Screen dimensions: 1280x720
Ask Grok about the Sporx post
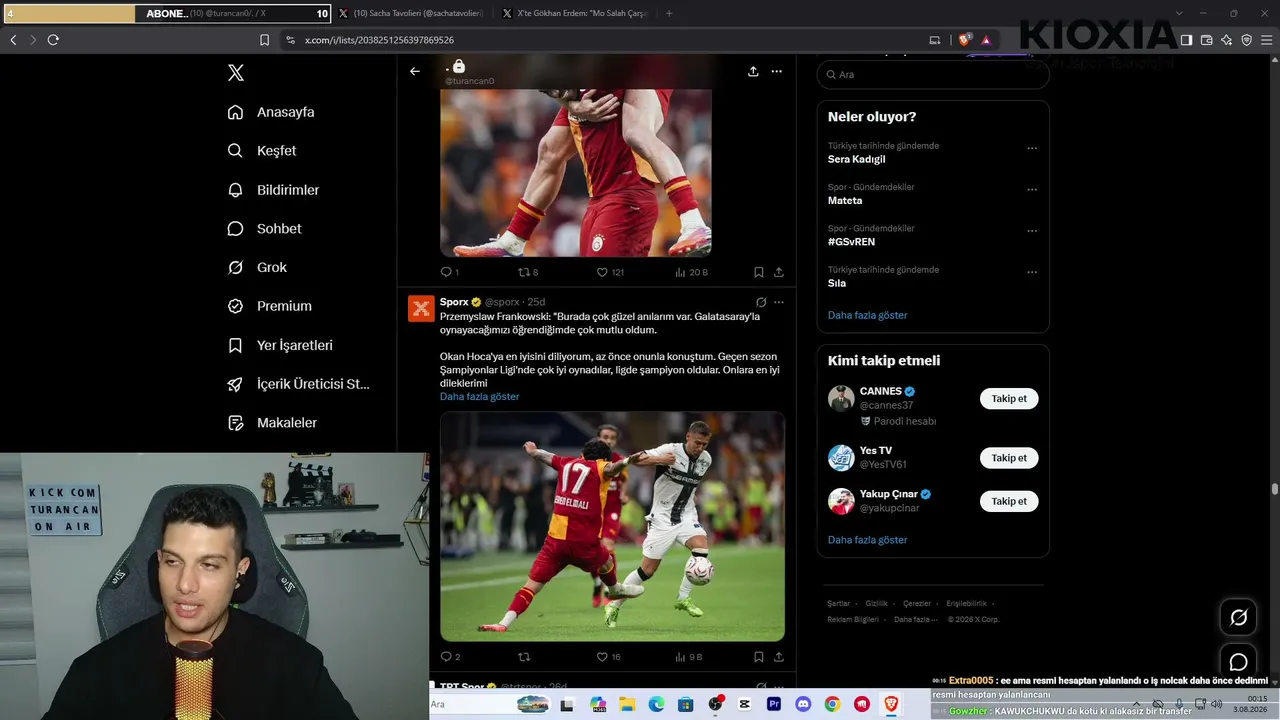[761, 302]
